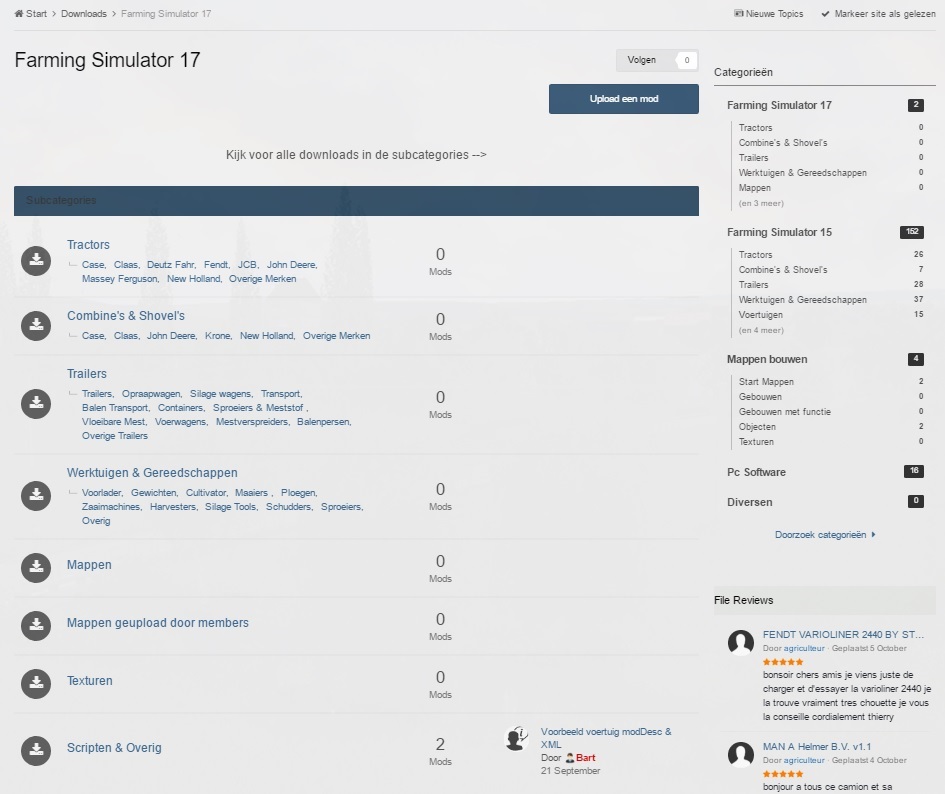Image resolution: width=945 pixels, height=794 pixels.
Task: Open the Zaaimachines link
Action: coord(111,506)
